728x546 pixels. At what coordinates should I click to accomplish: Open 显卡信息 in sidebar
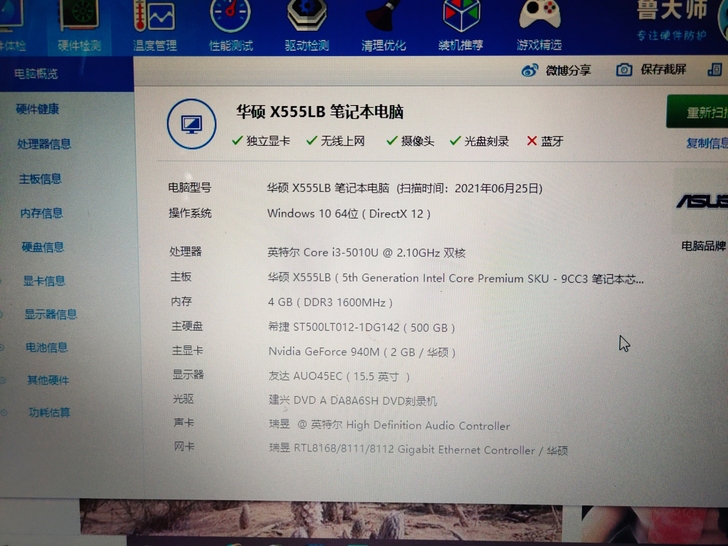click(45, 281)
